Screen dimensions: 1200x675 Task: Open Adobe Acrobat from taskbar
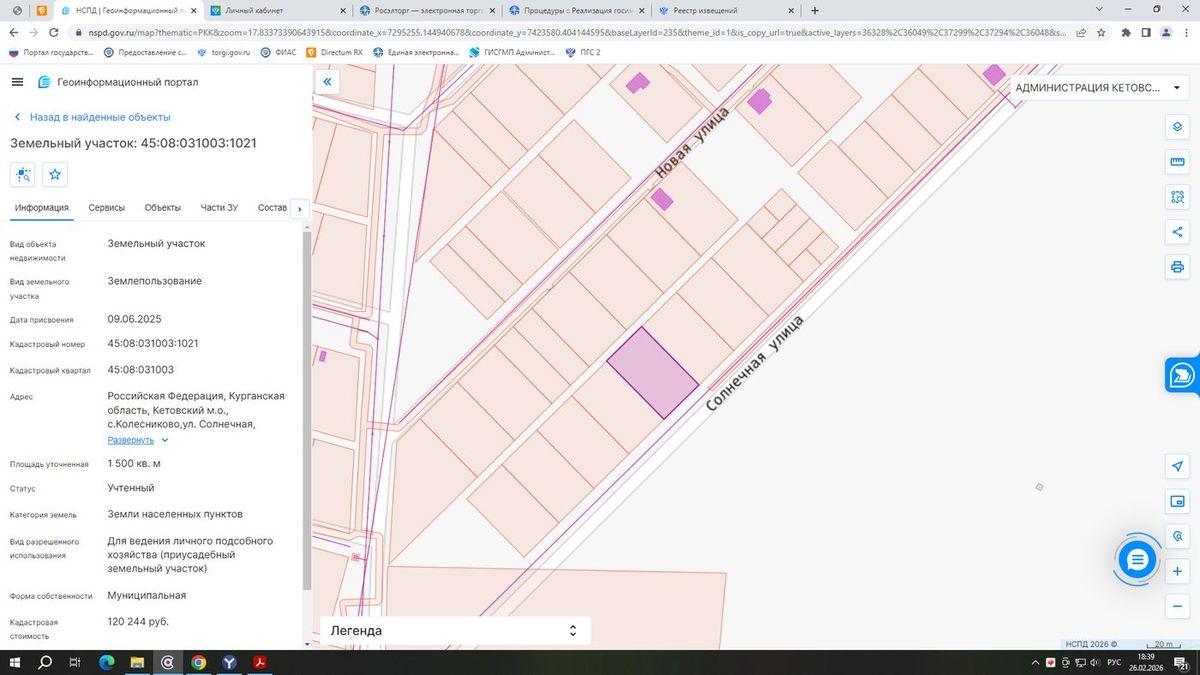coord(259,662)
